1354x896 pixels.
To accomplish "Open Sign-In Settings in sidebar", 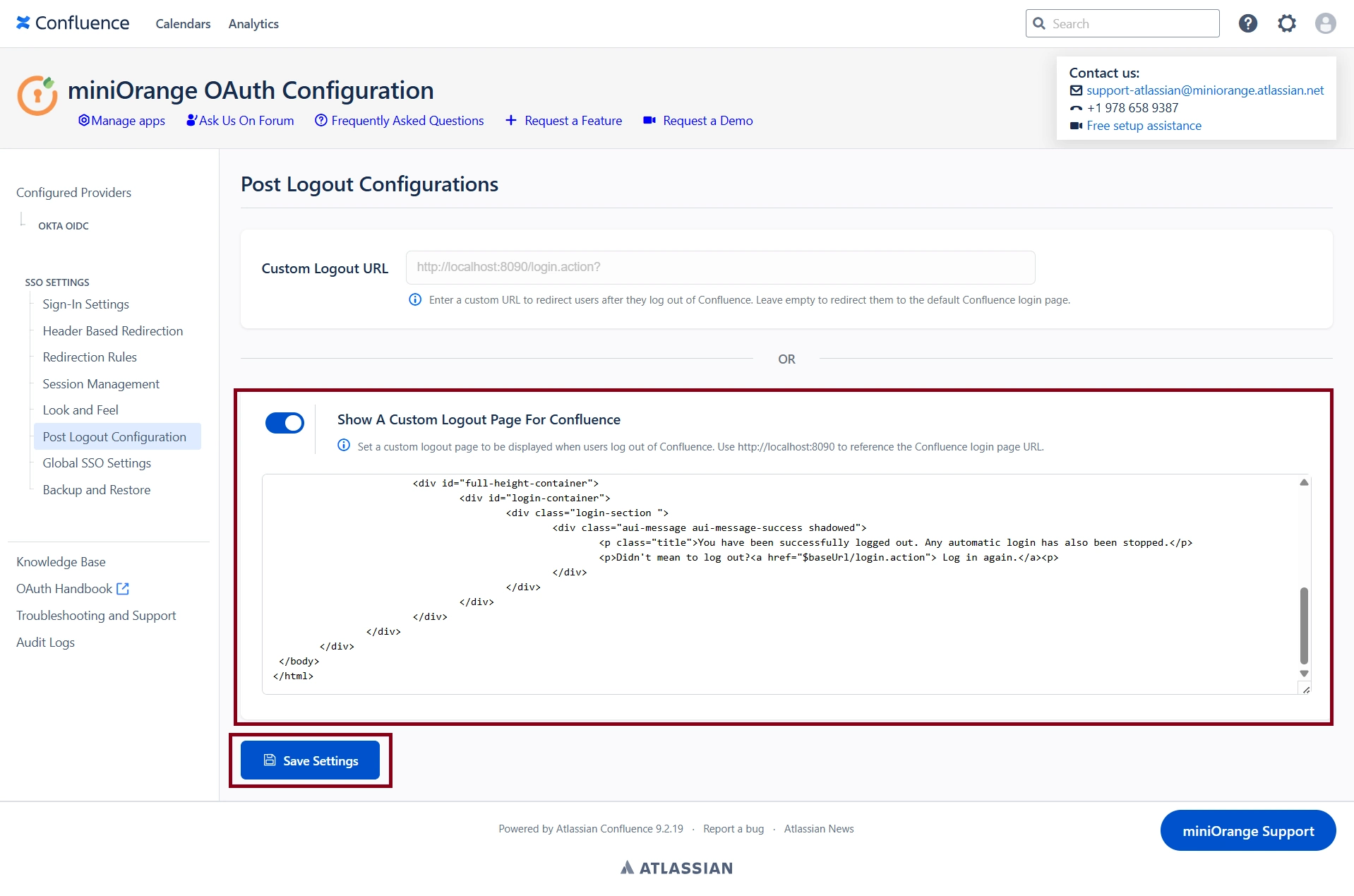I will click(85, 304).
